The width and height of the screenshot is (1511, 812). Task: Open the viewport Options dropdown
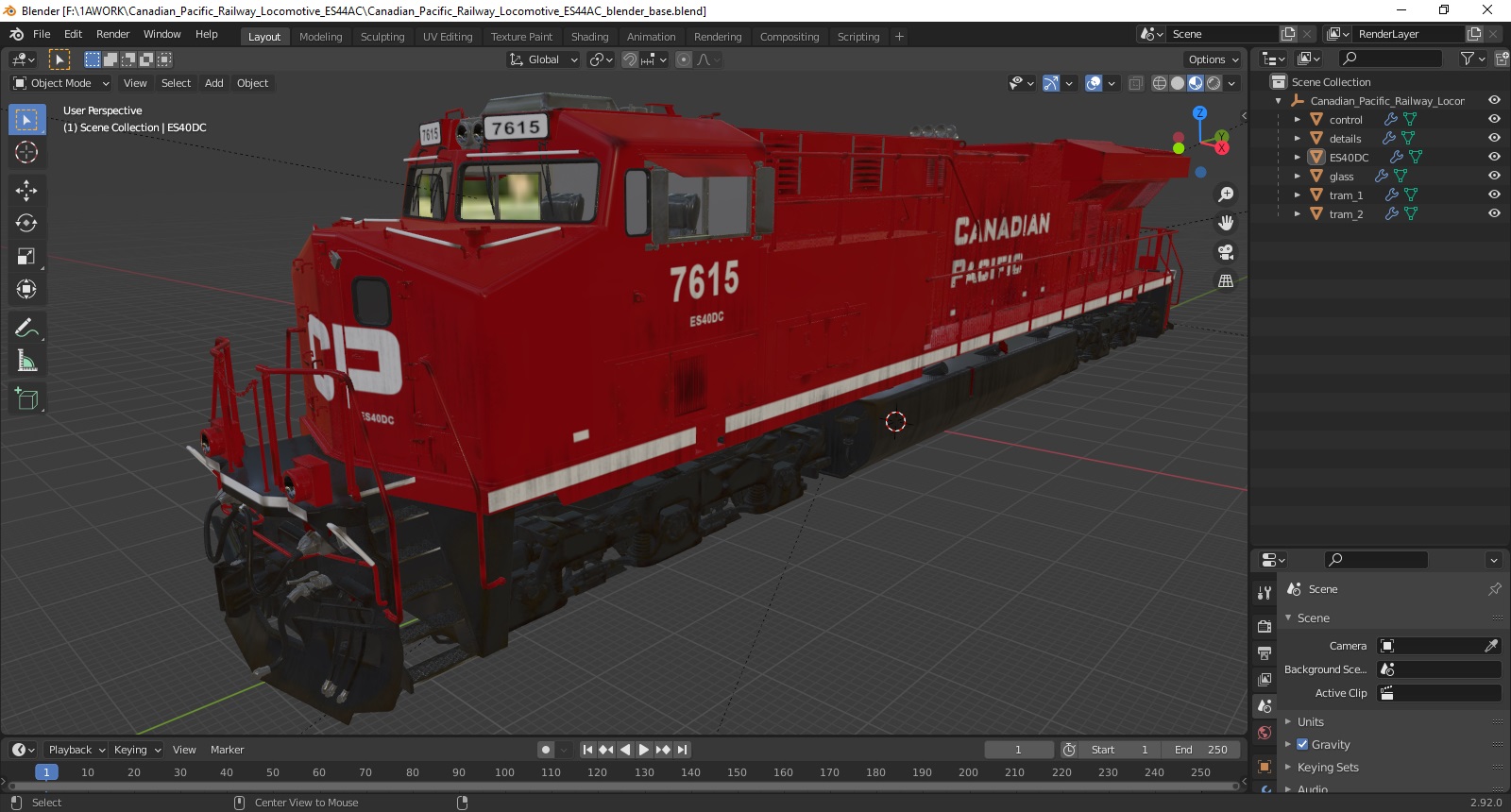[1214, 59]
